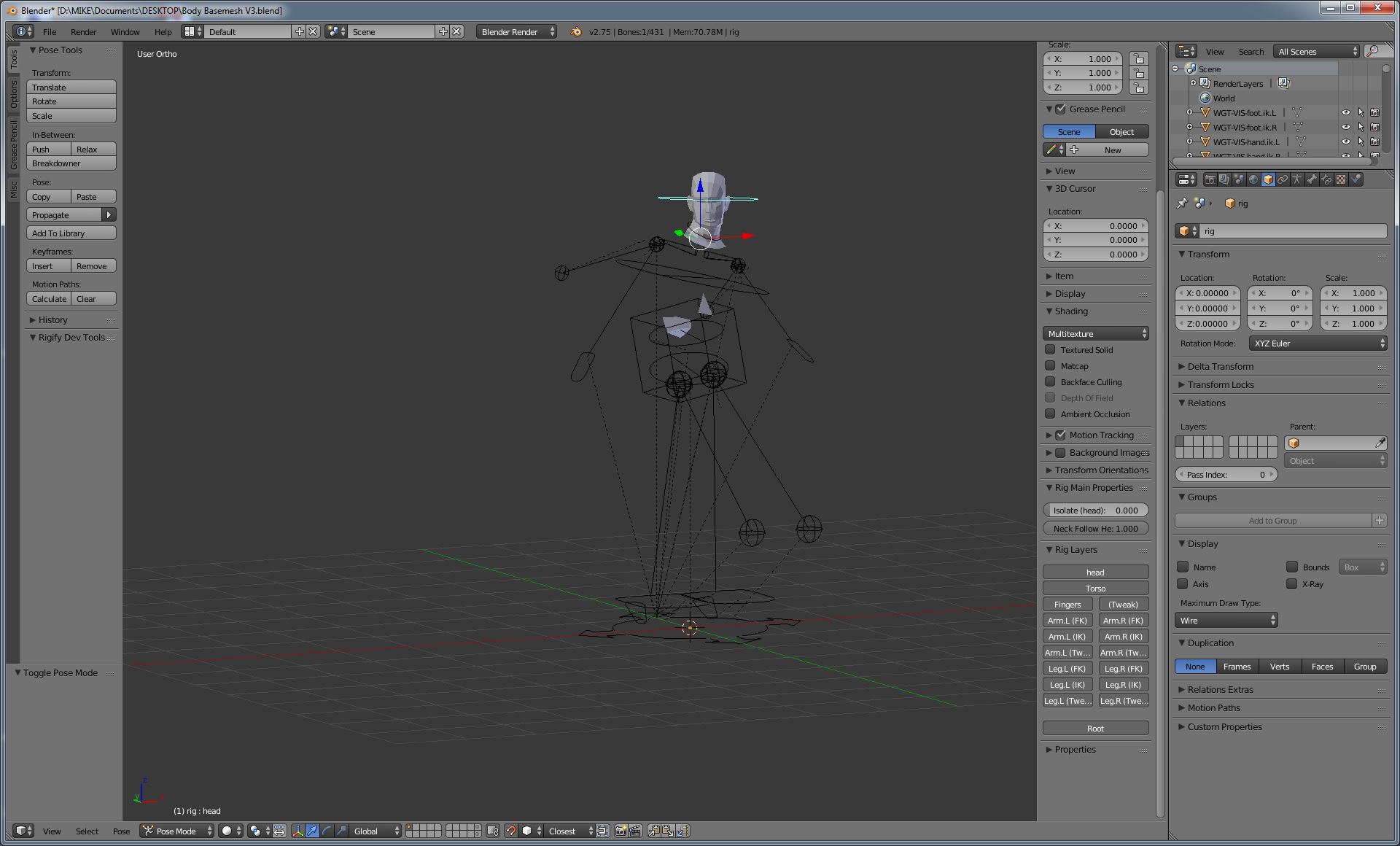Click the Isolate (head) slider
This screenshot has width=1400, height=846.
tap(1095, 511)
